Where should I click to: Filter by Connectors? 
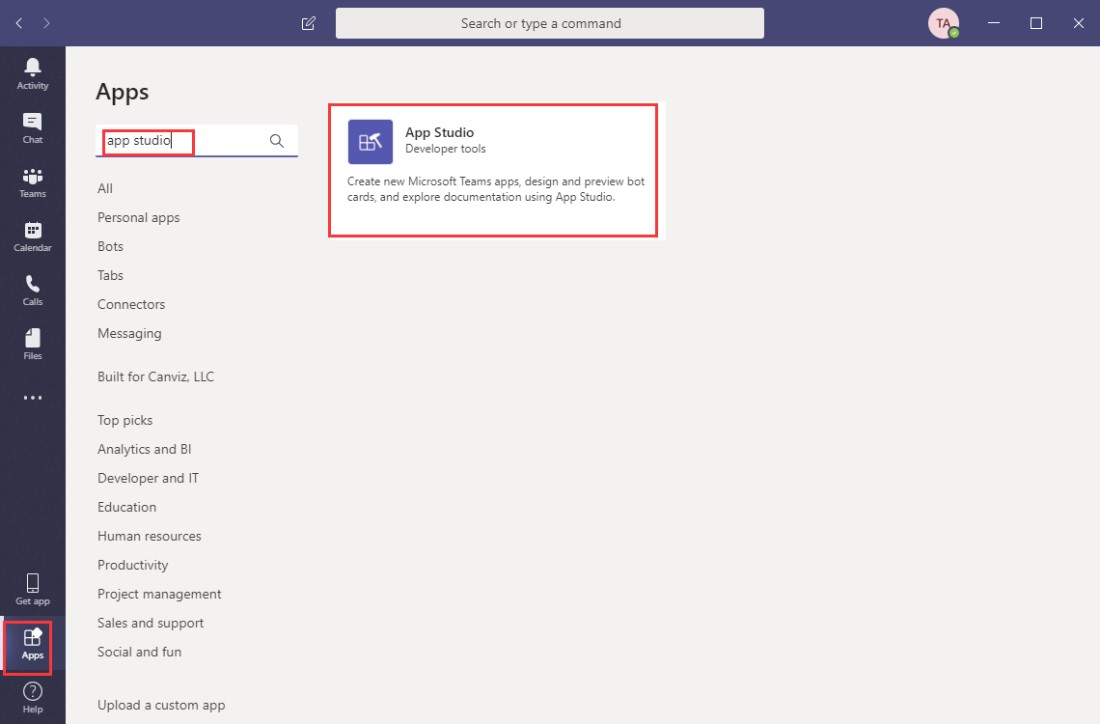click(x=131, y=304)
